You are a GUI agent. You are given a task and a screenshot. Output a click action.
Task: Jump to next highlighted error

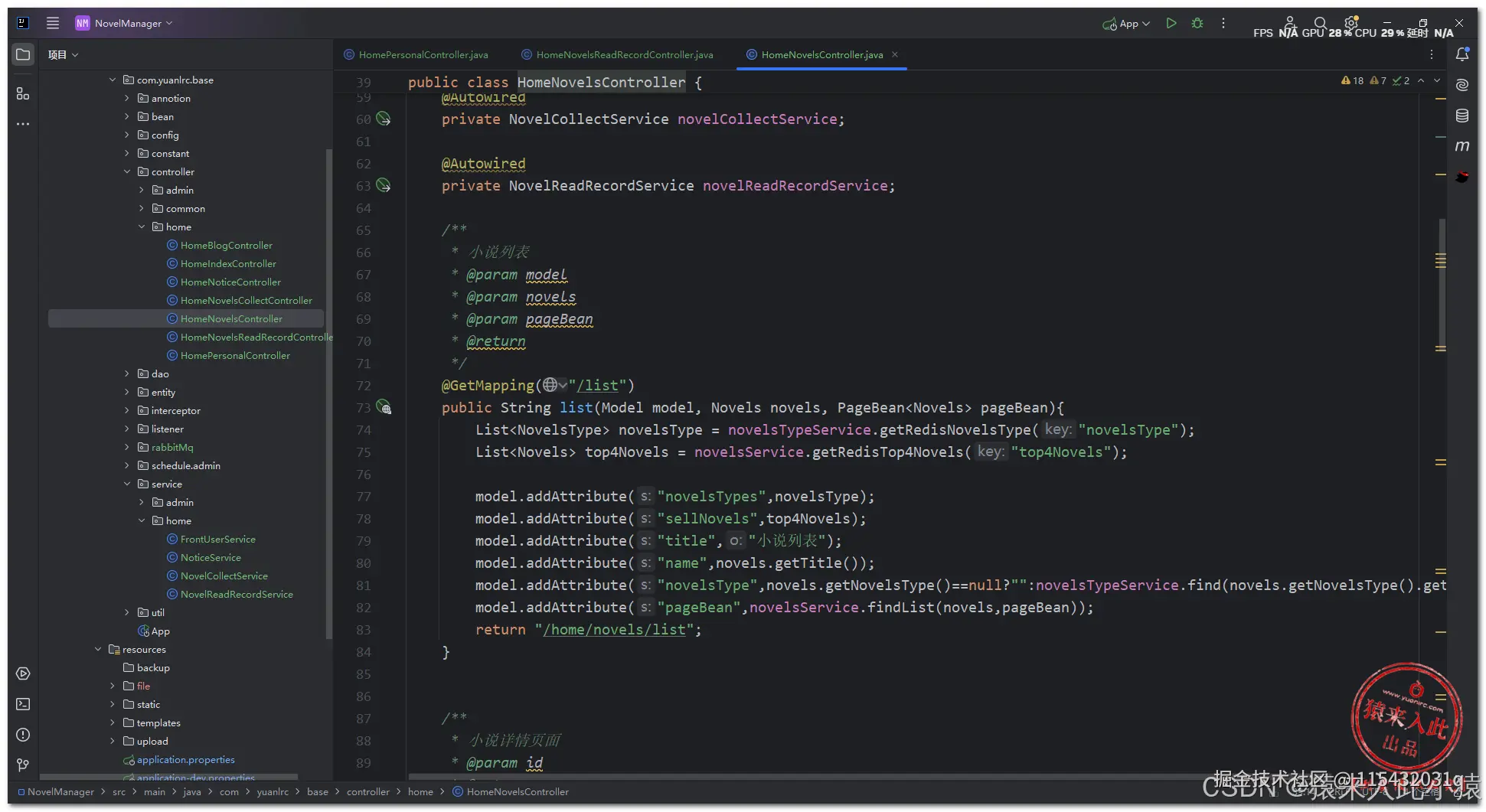(x=1437, y=80)
